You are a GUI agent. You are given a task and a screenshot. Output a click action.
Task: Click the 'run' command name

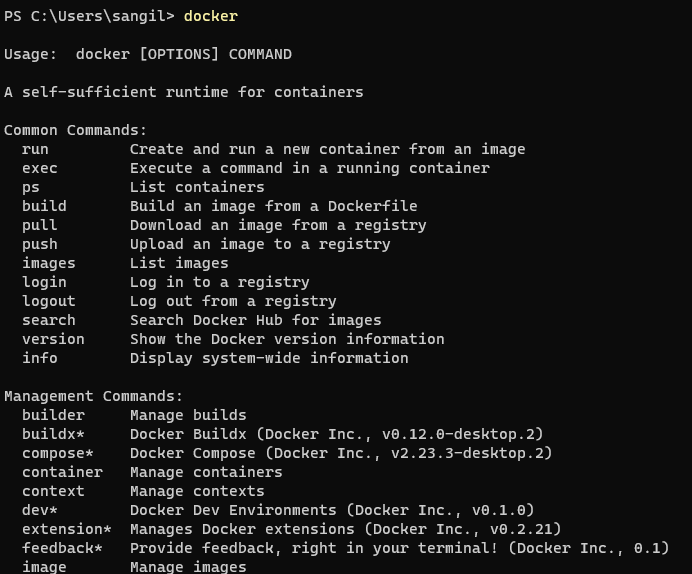pyautogui.click(x=35, y=149)
